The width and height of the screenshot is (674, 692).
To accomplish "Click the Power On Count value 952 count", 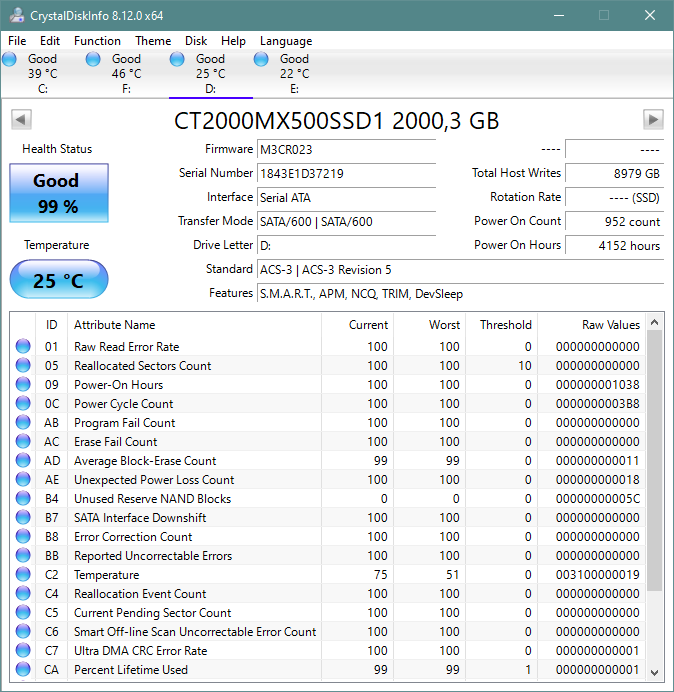I will (614, 221).
